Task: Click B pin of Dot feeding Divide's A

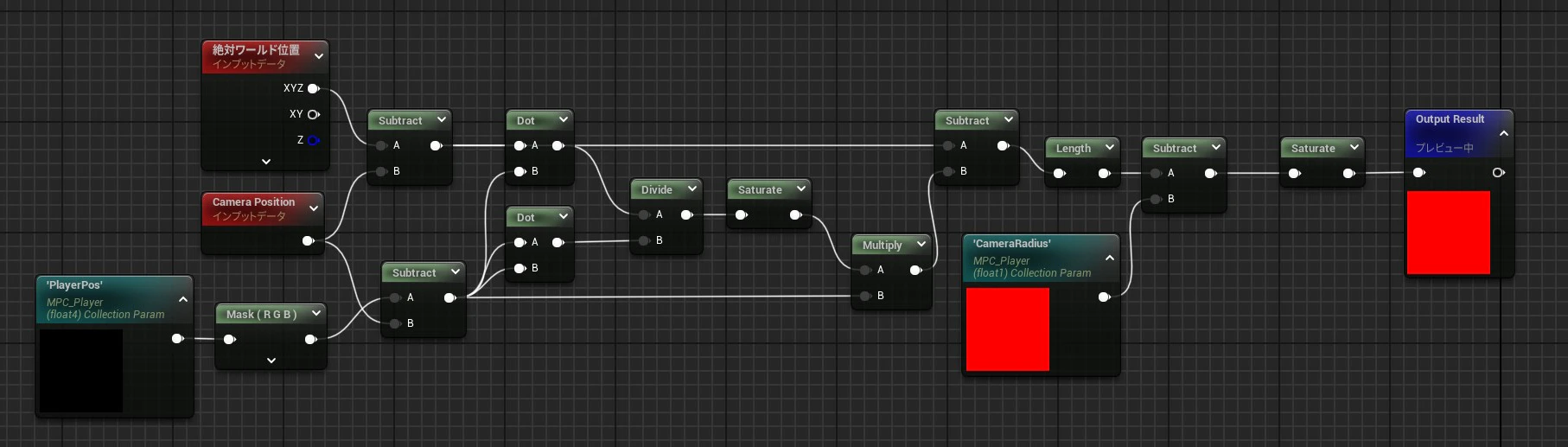Action: (519, 171)
